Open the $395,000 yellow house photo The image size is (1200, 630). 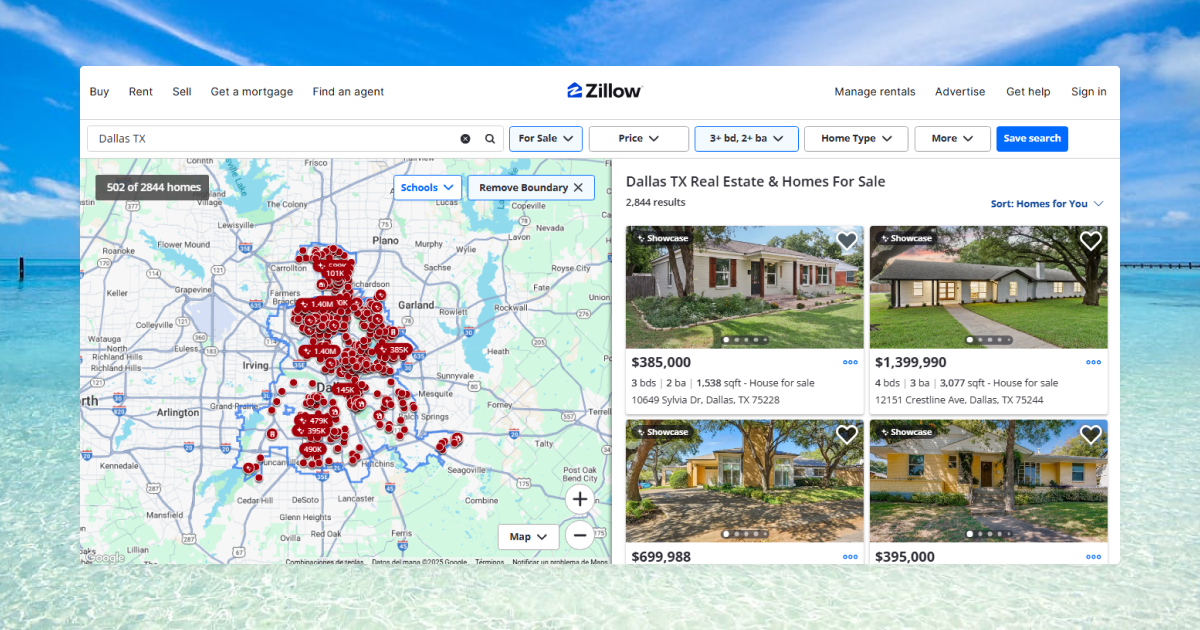[x=989, y=481]
